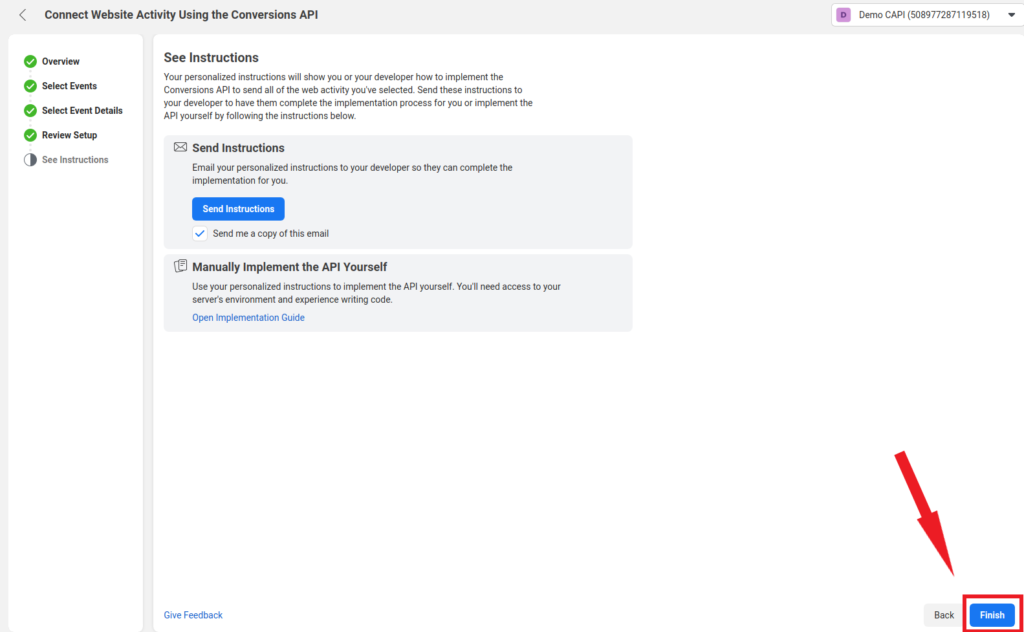
Task: Click the back arrow icon at top left
Action: 23,14
